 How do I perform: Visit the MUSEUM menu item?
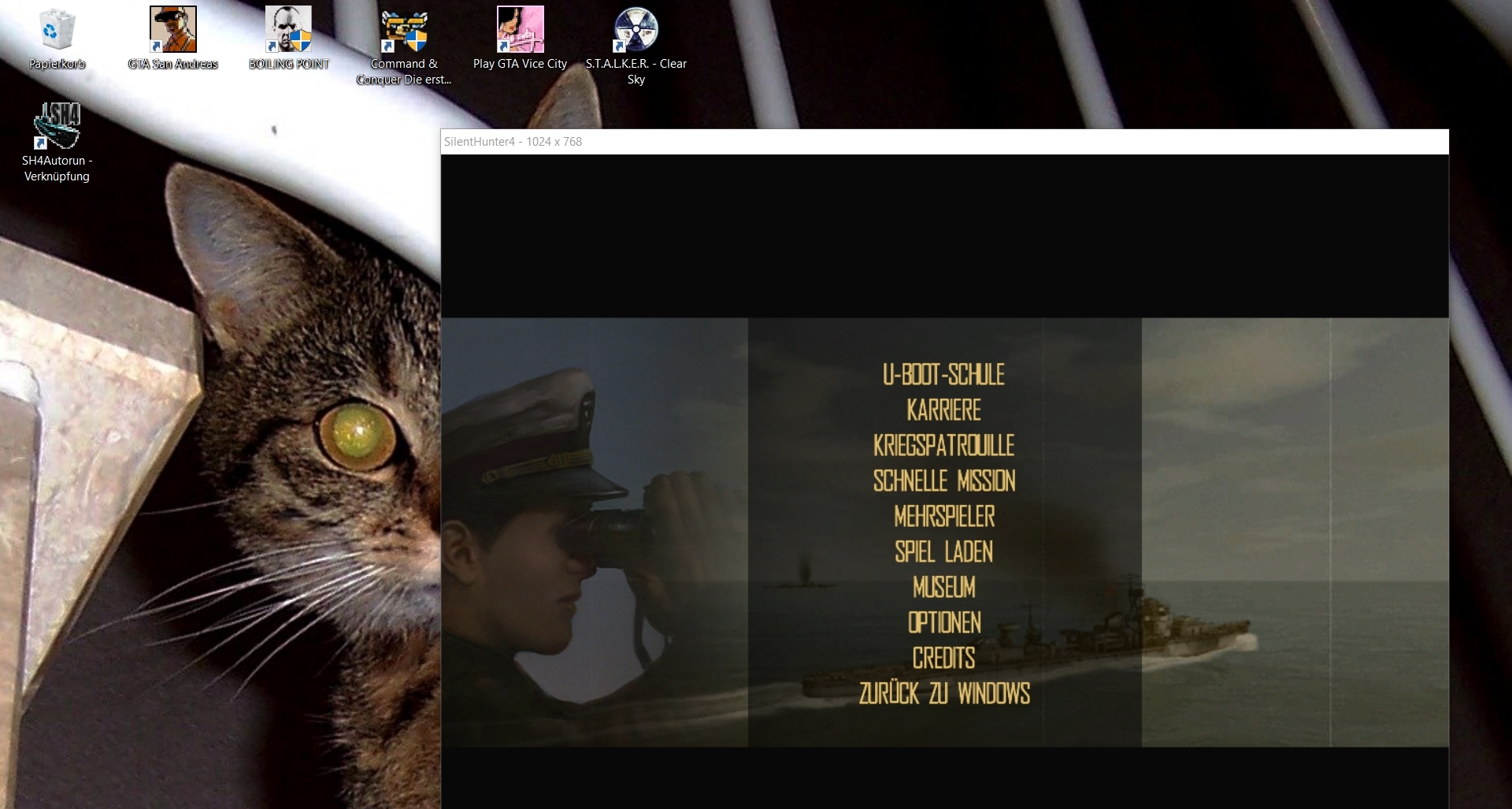[x=943, y=588]
